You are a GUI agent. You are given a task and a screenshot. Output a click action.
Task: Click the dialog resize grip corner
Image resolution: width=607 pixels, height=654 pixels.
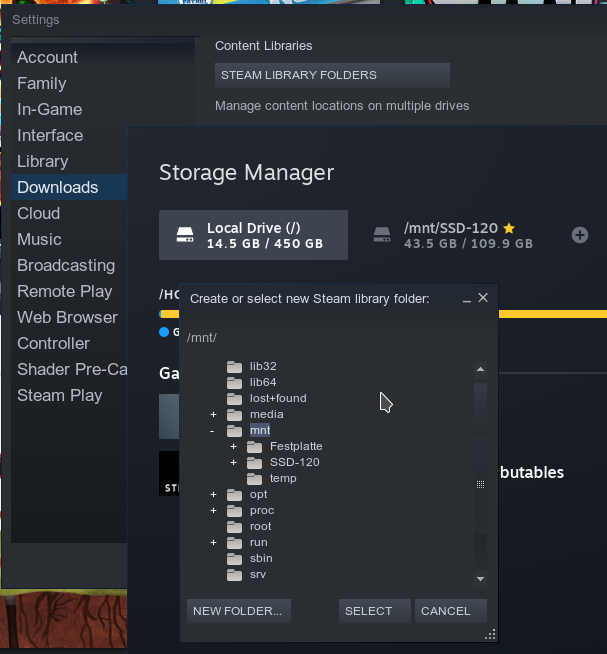pyautogui.click(x=490, y=634)
